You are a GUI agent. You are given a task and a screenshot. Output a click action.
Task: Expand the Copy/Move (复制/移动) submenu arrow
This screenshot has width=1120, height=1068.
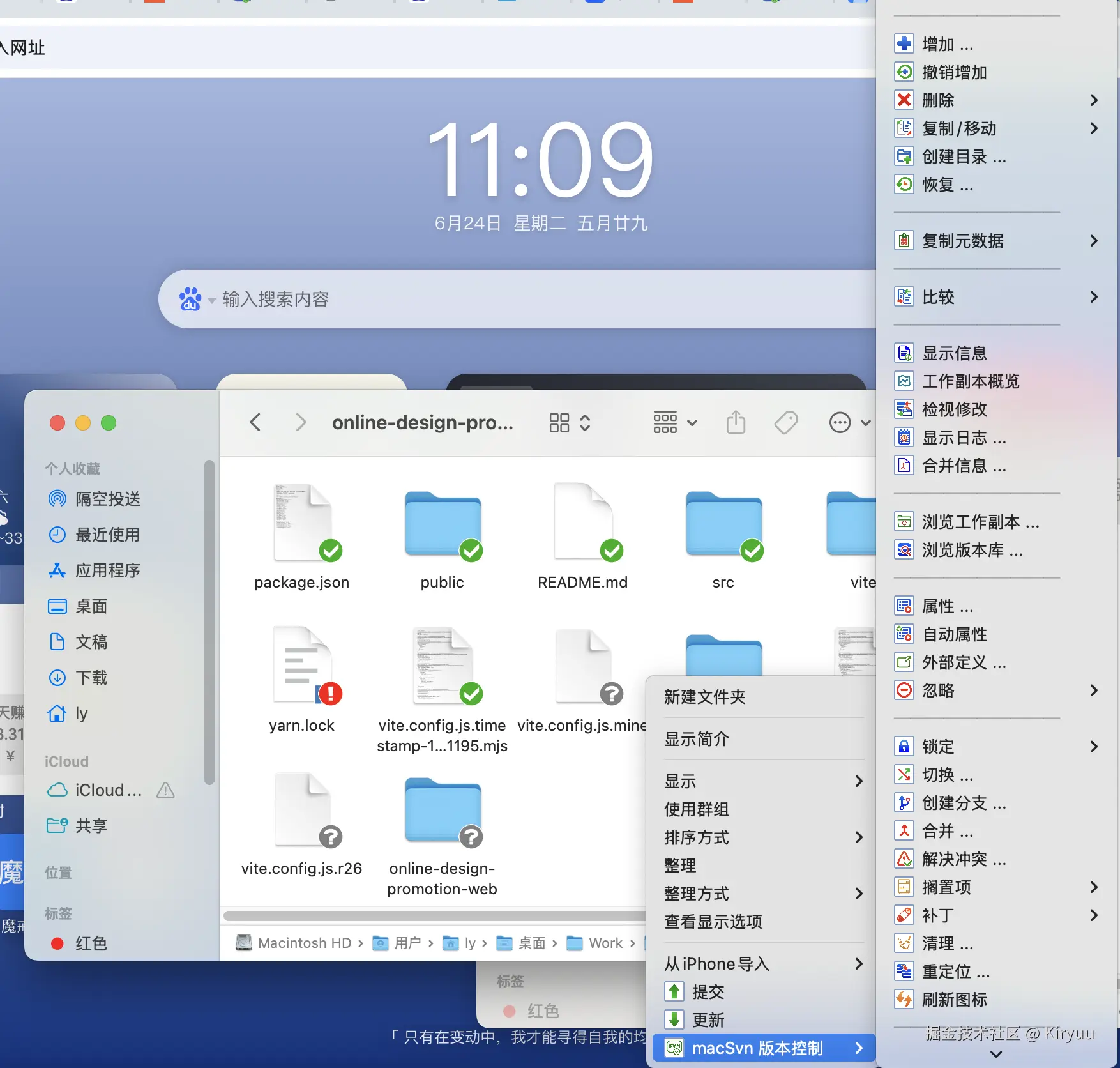coord(1094,128)
